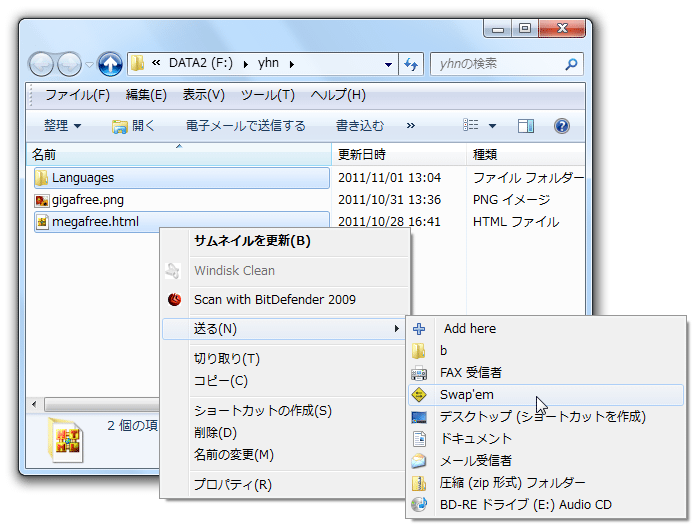Click yhn in the address path
Viewport: 695px width, 528px height.
pyautogui.click(x=268, y=63)
